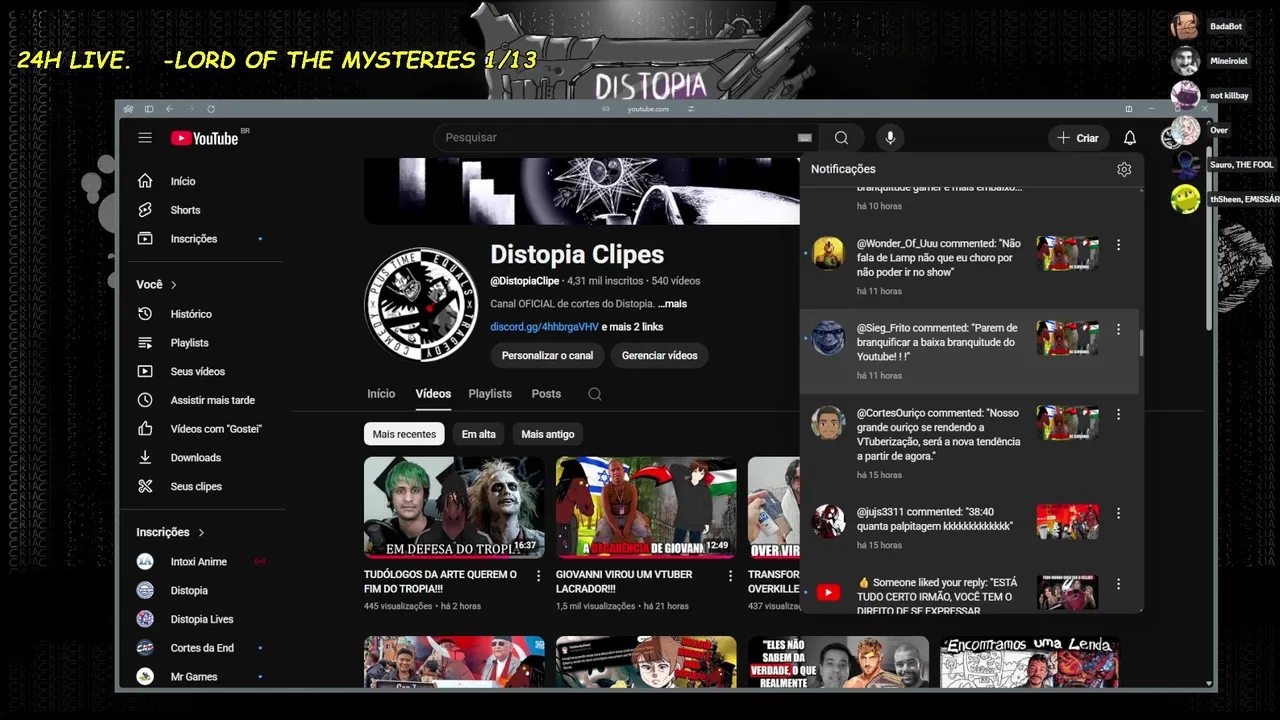
Task: Switch to channel Playlists tab
Action: click(490, 394)
